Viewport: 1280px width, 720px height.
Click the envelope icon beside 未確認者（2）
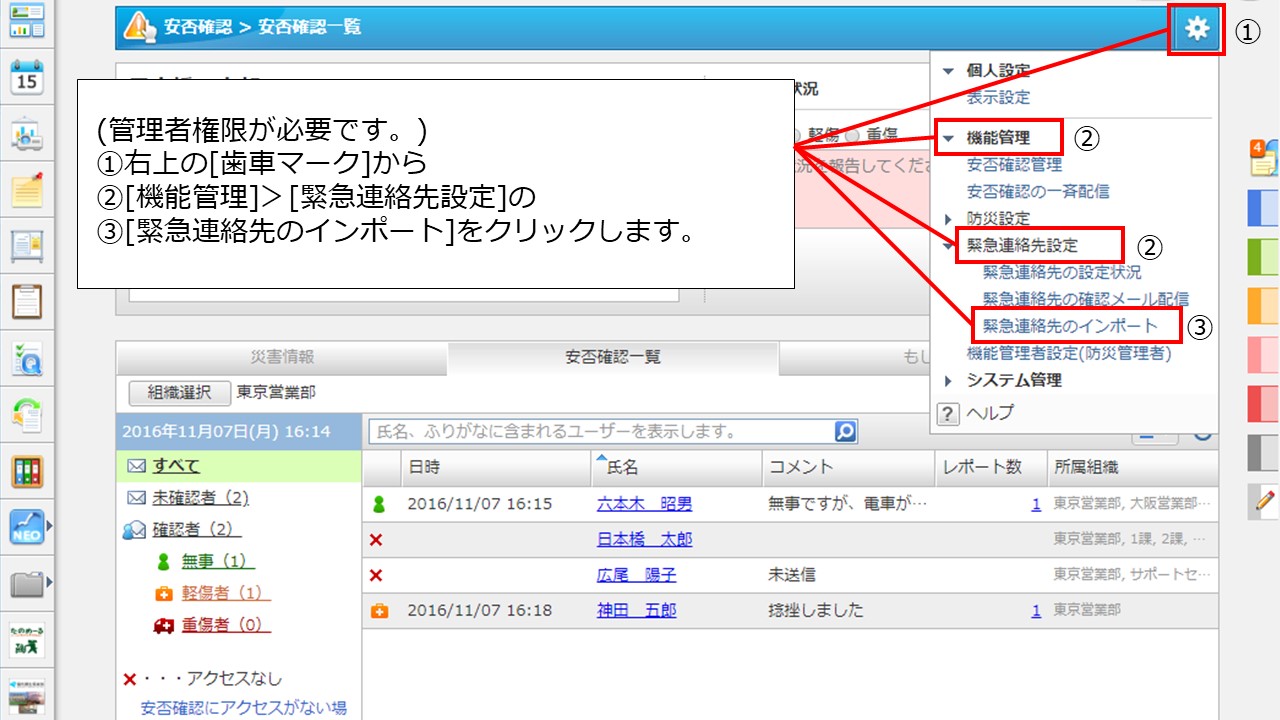136,498
